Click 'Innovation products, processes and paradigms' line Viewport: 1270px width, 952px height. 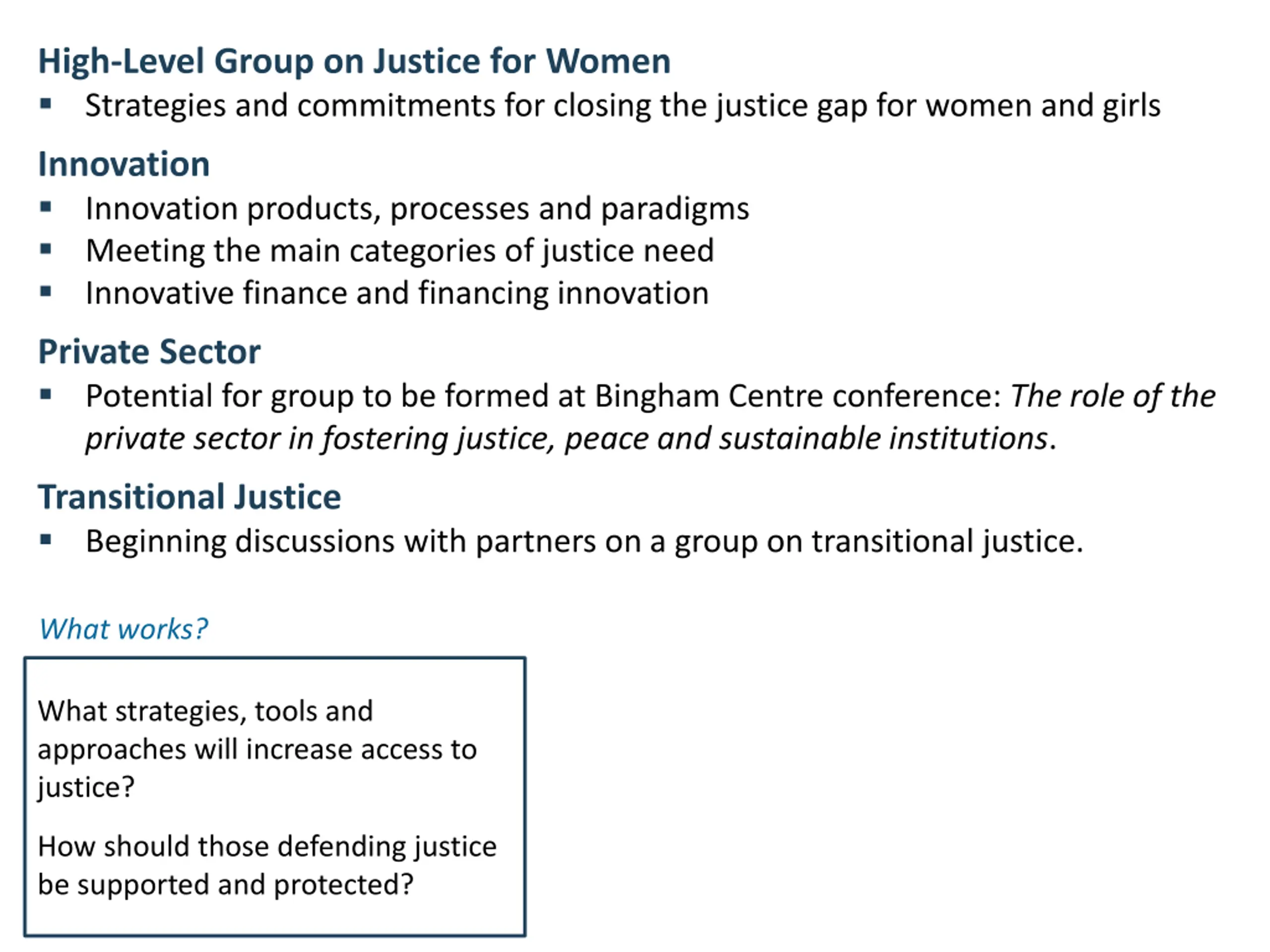click(417, 209)
